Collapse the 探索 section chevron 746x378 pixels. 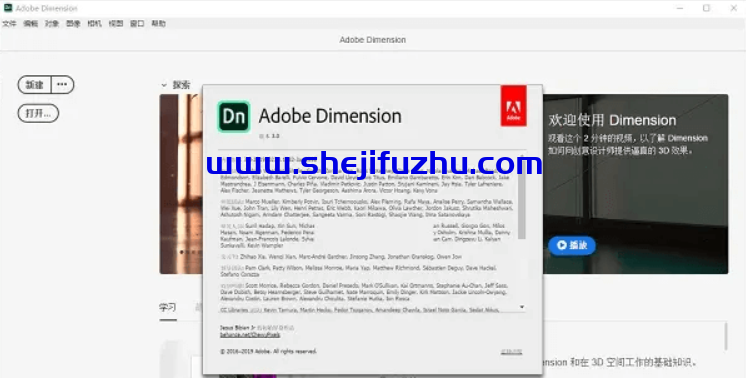[x=164, y=85]
